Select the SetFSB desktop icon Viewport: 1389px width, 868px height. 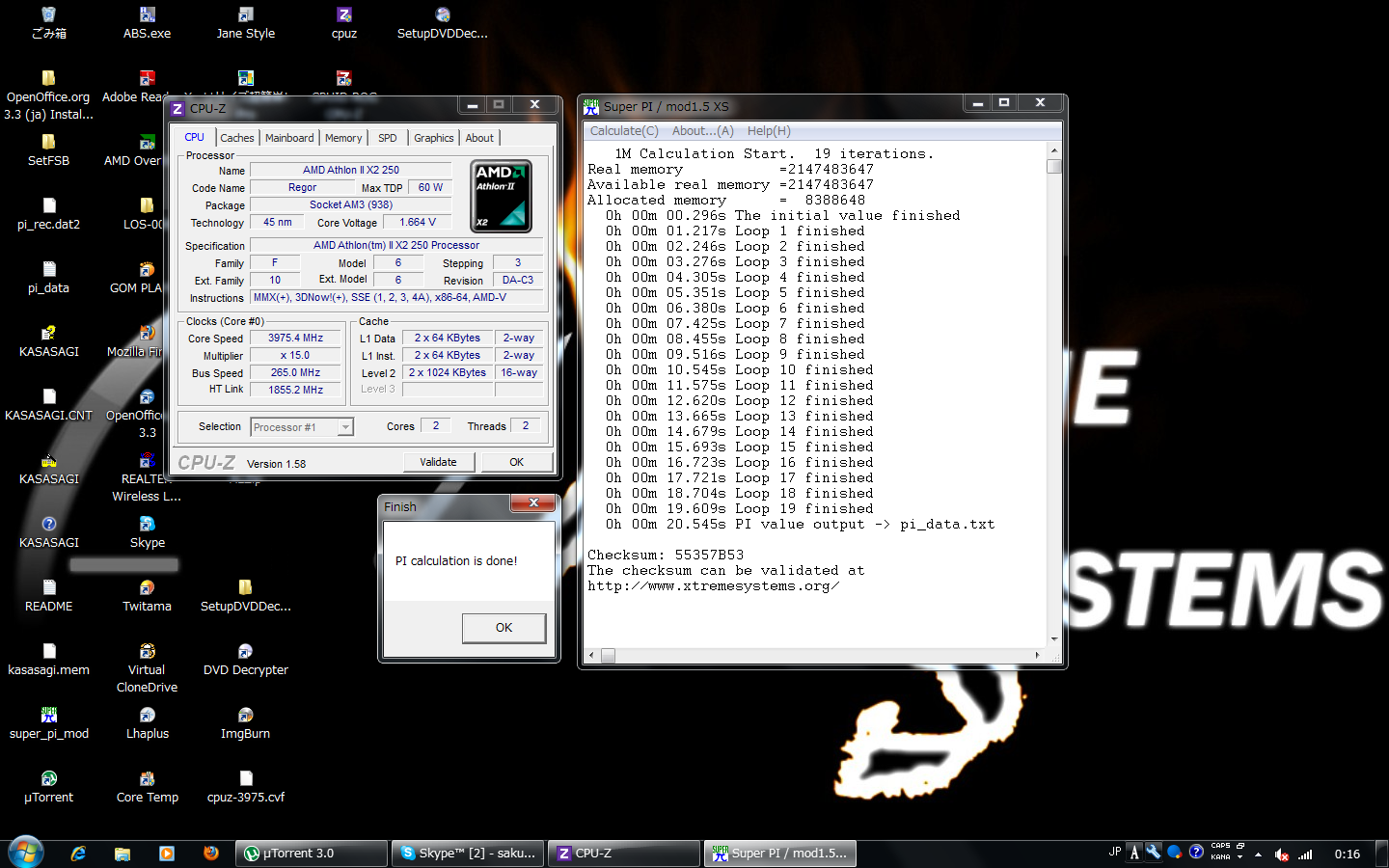48,150
